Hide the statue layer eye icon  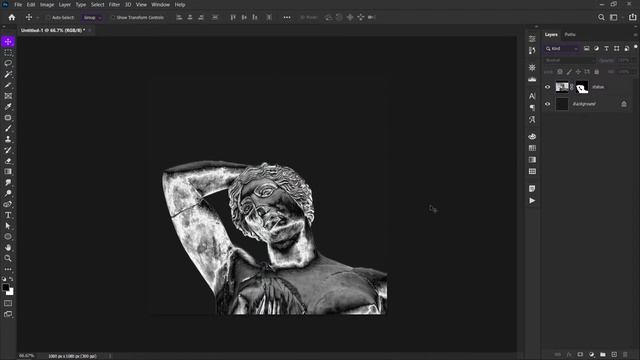click(x=548, y=87)
